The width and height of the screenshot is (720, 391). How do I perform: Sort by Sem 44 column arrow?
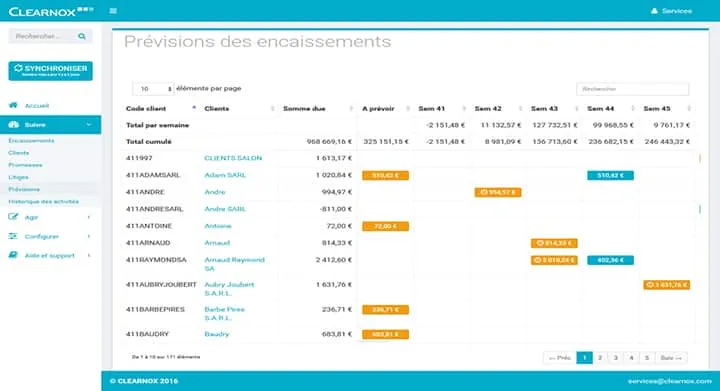coord(633,108)
